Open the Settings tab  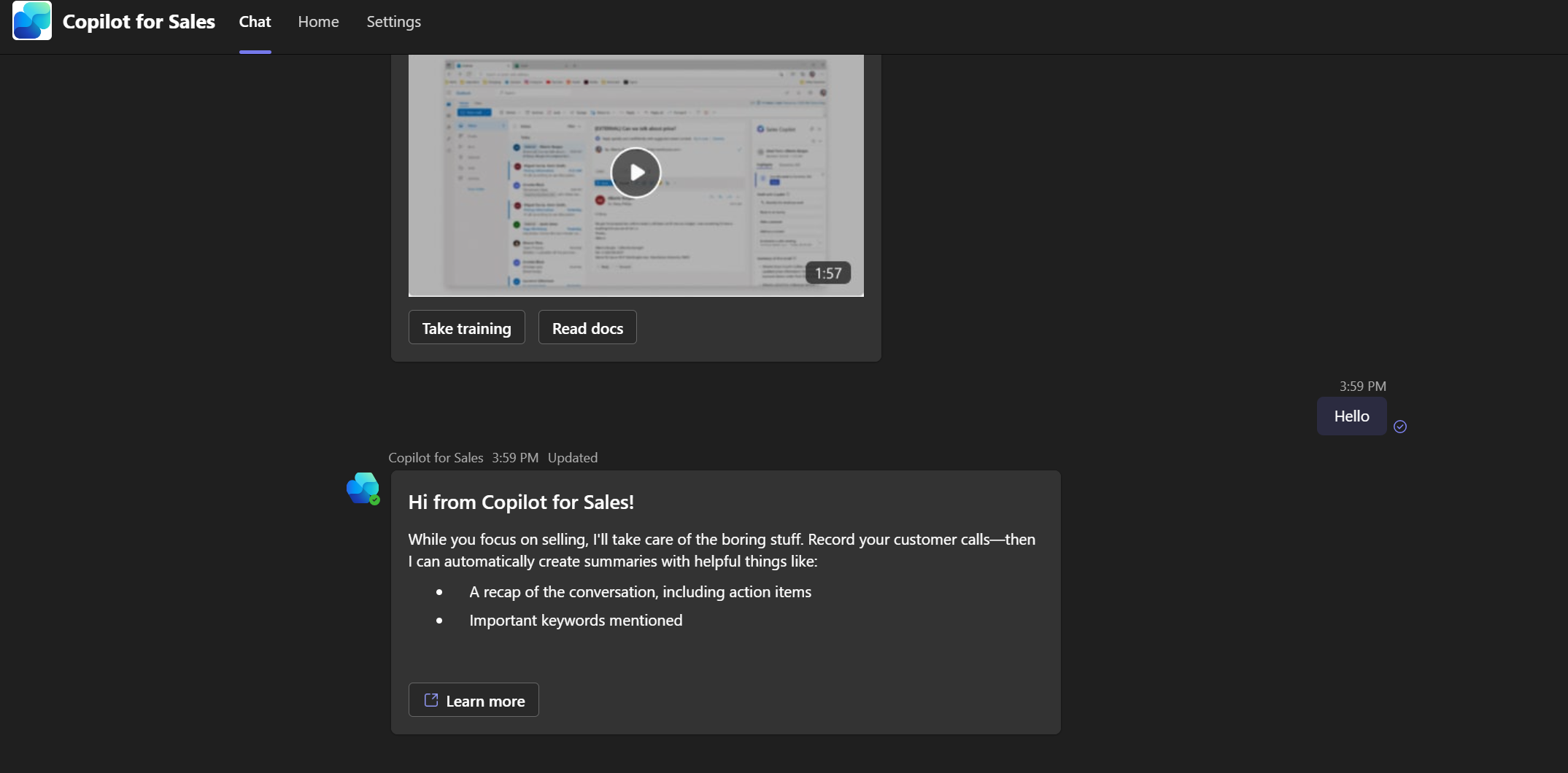coord(393,22)
